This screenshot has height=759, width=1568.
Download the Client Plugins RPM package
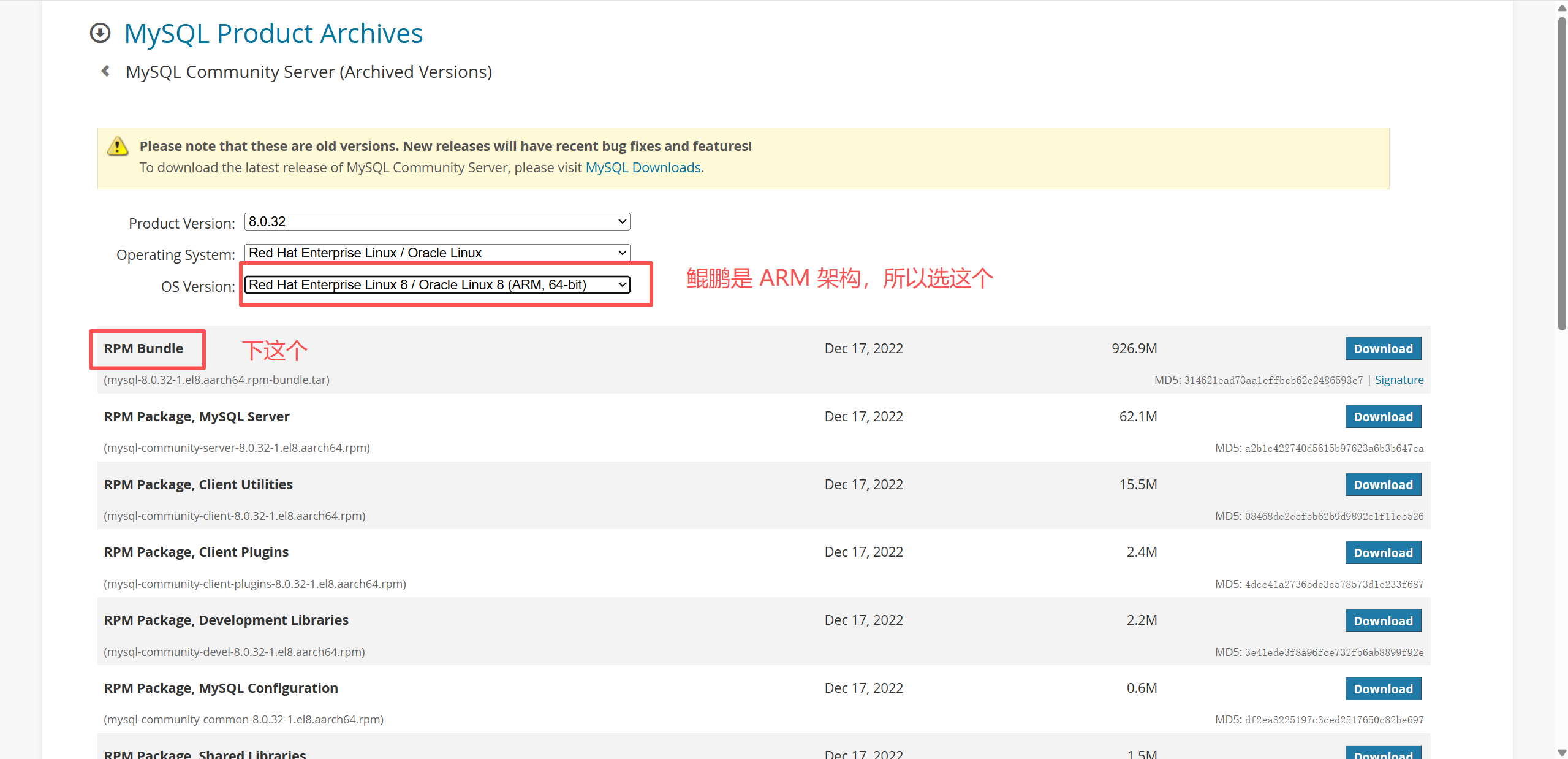pyautogui.click(x=1383, y=553)
